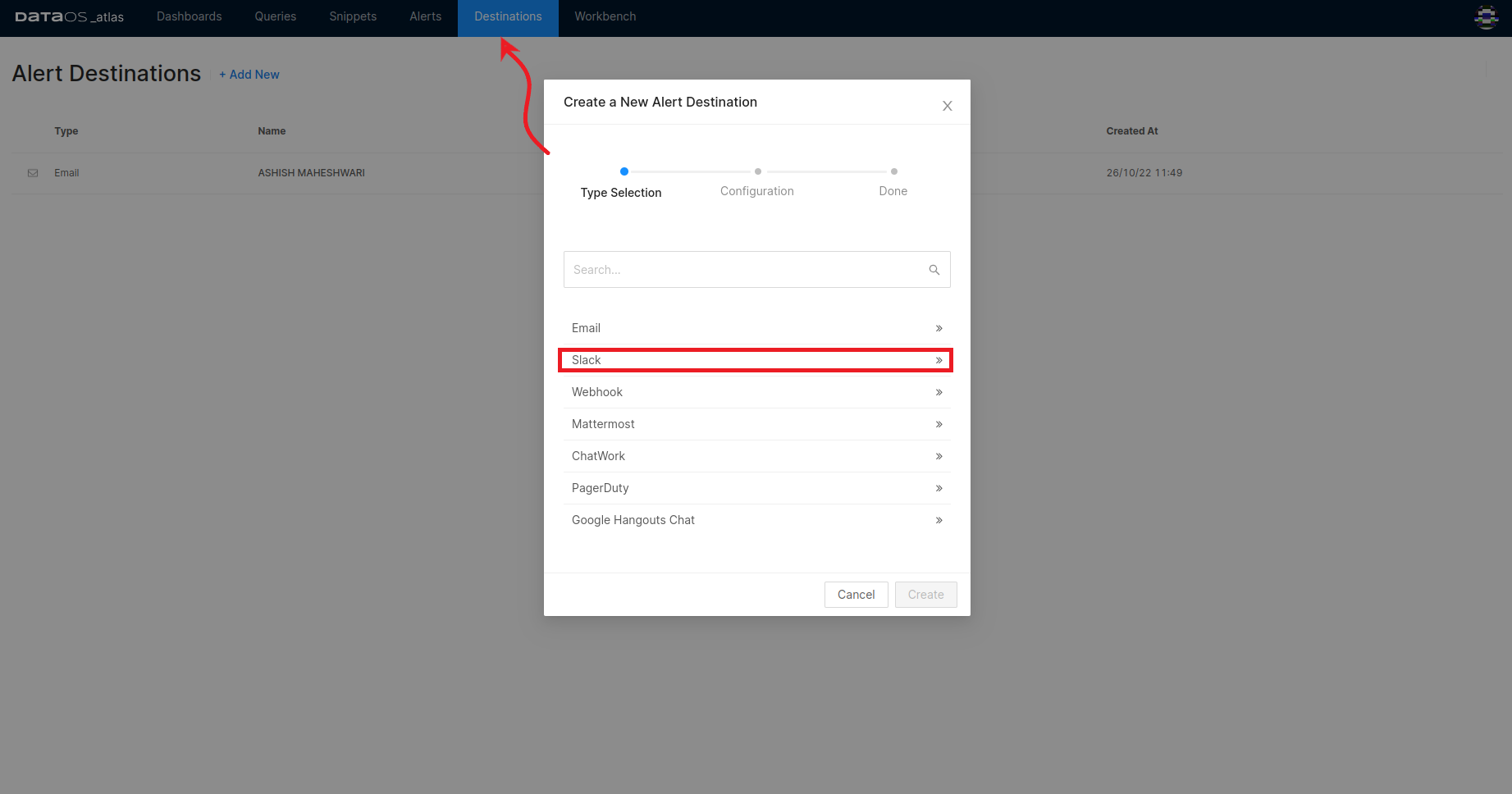Choose Google Hangouts Chat destination type
Image resolution: width=1512 pixels, height=794 pixels.
coord(756,520)
